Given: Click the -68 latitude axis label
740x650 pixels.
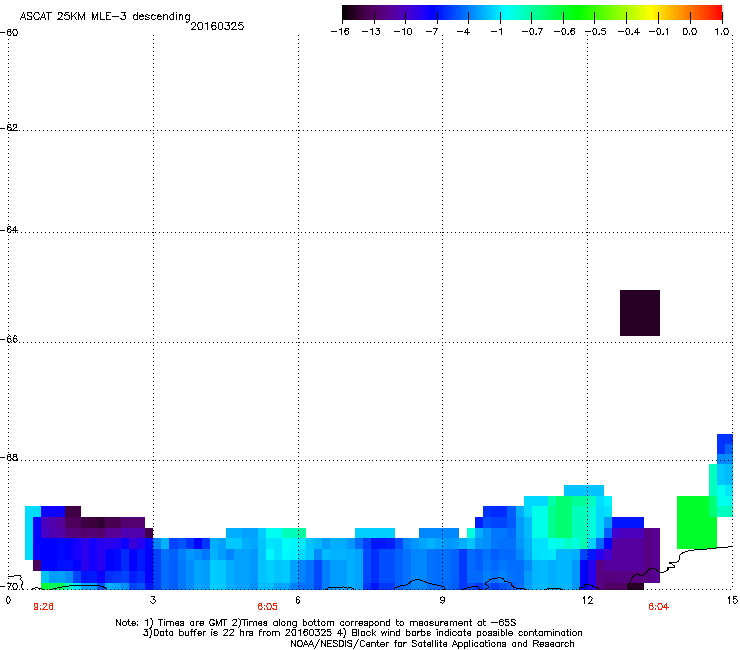Looking at the screenshot, I should [x=9, y=458].
